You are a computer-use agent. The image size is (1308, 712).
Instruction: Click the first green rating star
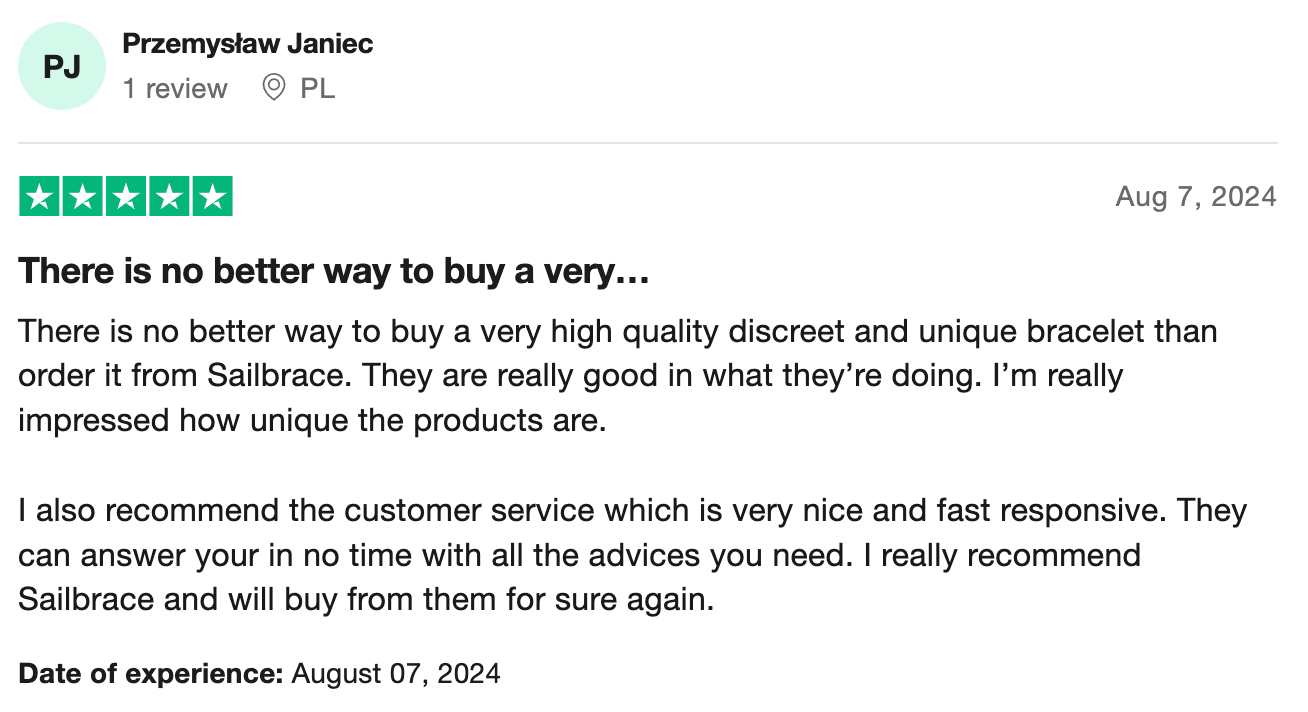[40, 196]
